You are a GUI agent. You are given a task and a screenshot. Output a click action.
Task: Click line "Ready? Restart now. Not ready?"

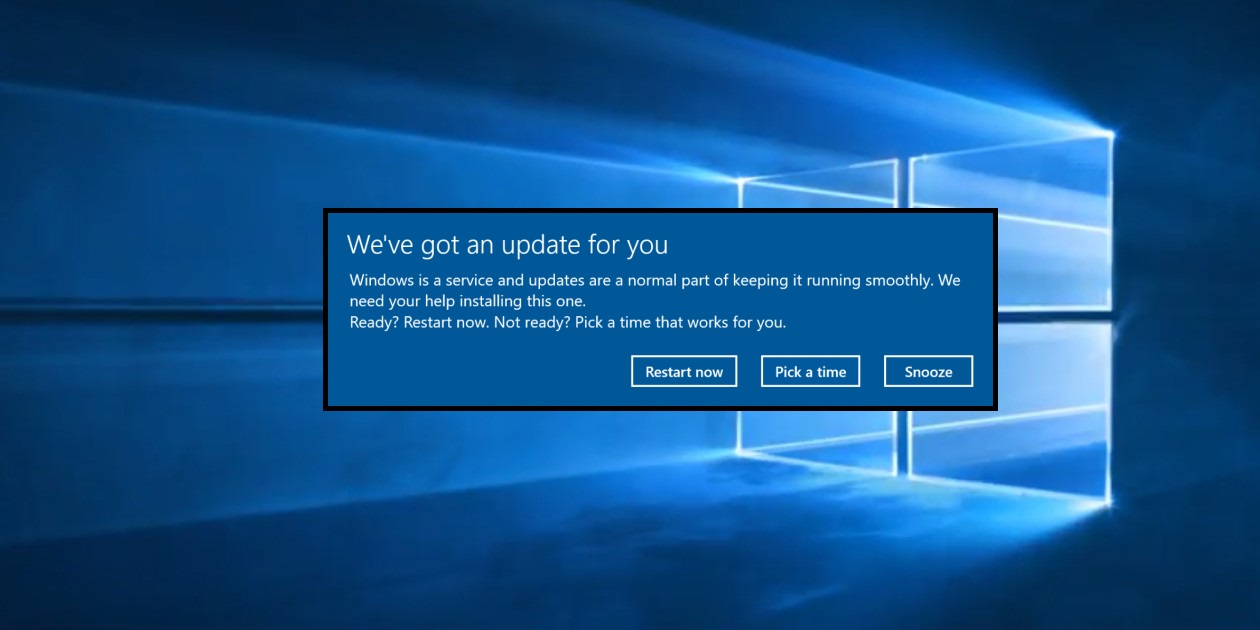[x=460, y=322]
